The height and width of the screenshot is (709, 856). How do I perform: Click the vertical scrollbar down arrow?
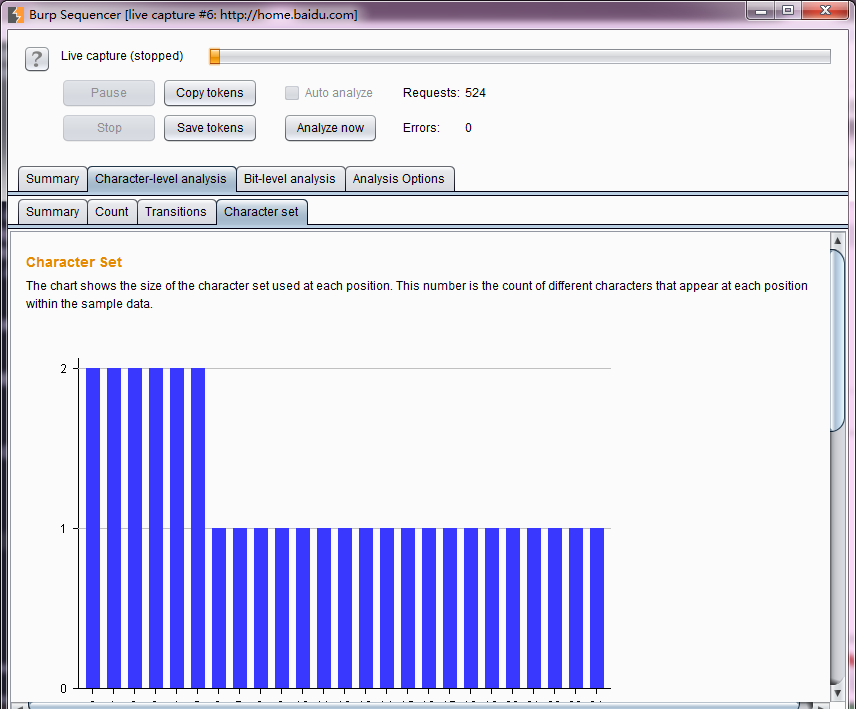[x=838, y=692]
